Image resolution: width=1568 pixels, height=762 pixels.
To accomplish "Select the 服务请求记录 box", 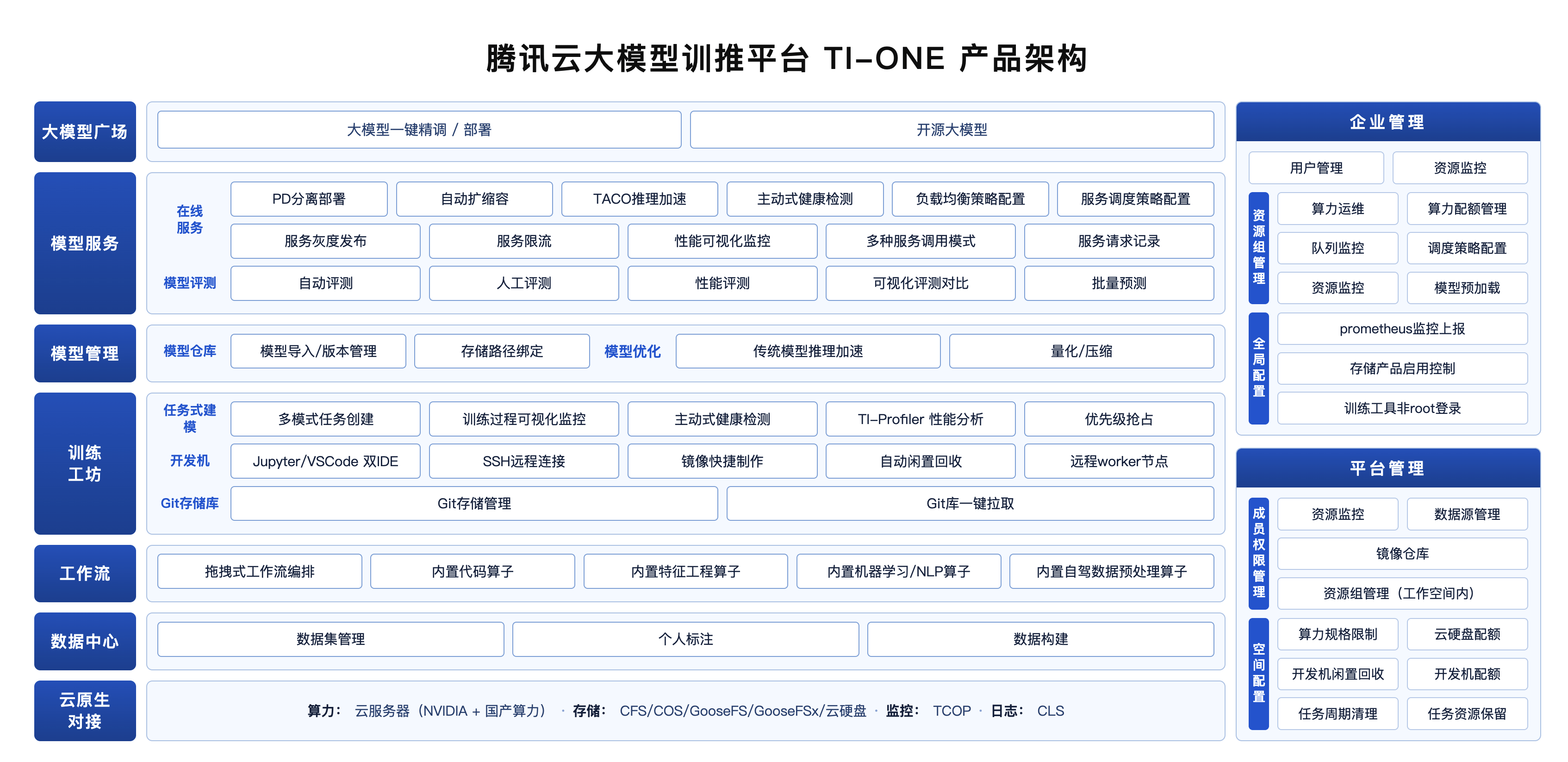I will pyautogui.click(x=1119, y=241).
